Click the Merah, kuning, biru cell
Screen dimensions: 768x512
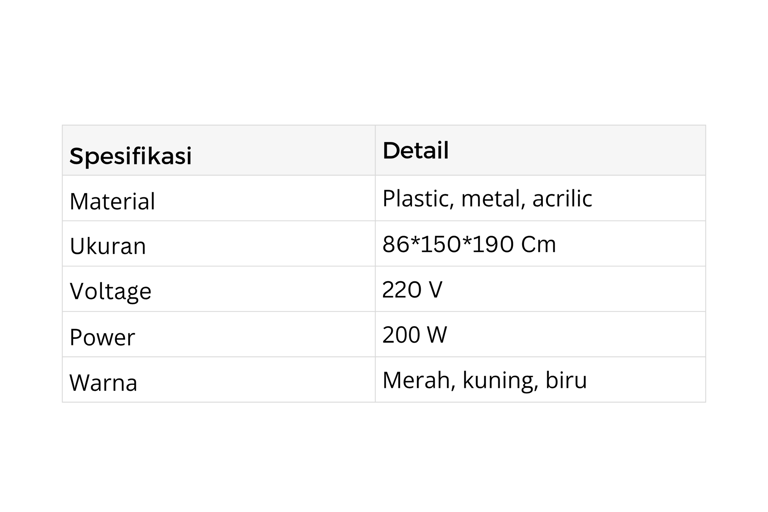pos(484,380)
